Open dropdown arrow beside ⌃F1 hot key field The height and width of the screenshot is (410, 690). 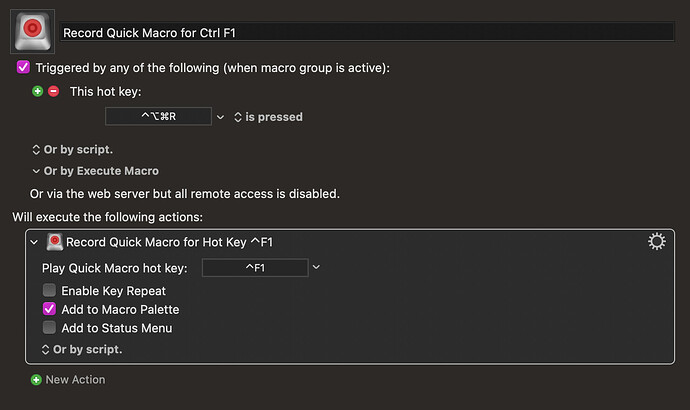316,267
